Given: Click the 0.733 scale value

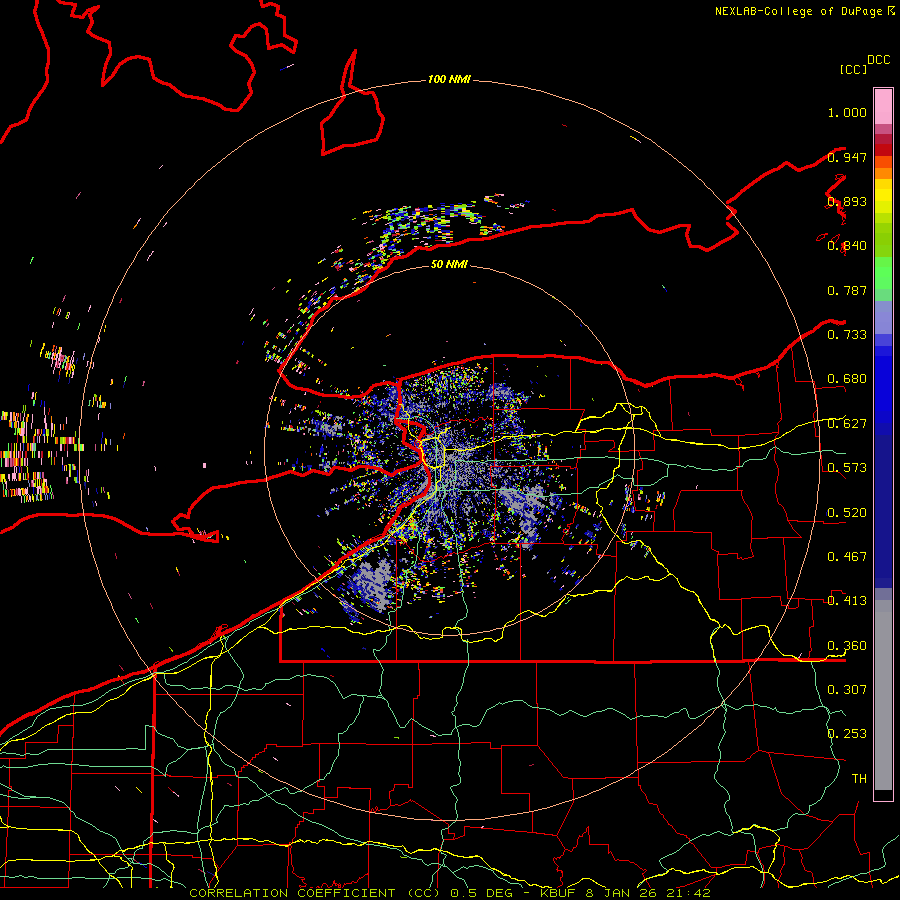Looking at the screenshot, I should pos(847,335).
